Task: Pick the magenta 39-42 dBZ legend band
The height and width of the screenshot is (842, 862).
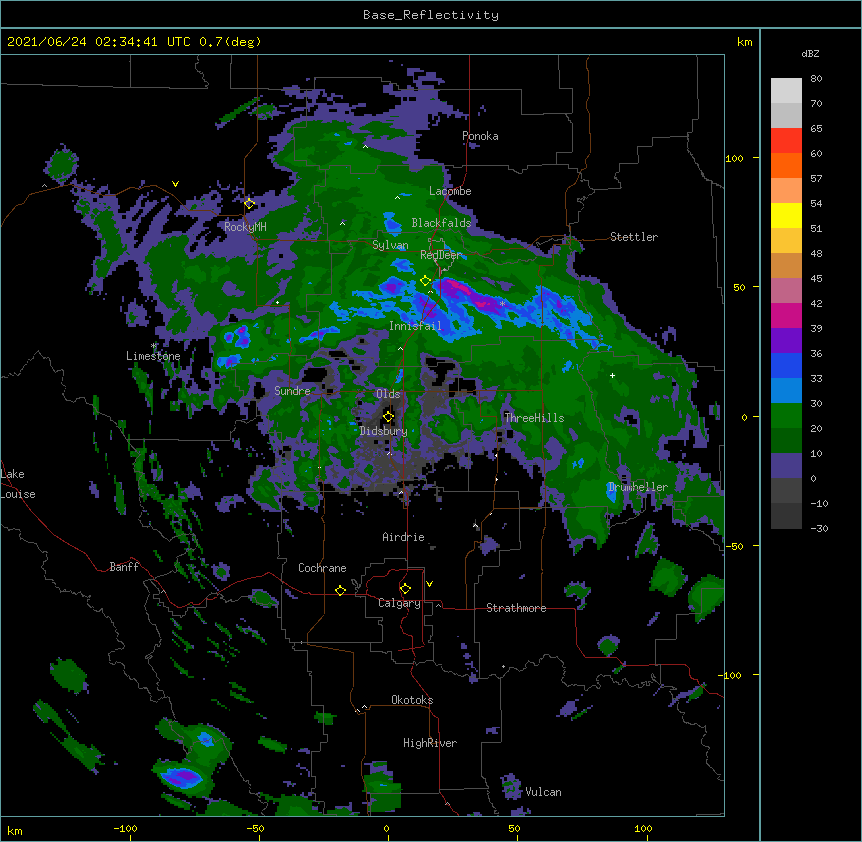Action: (x=786, y=315)
